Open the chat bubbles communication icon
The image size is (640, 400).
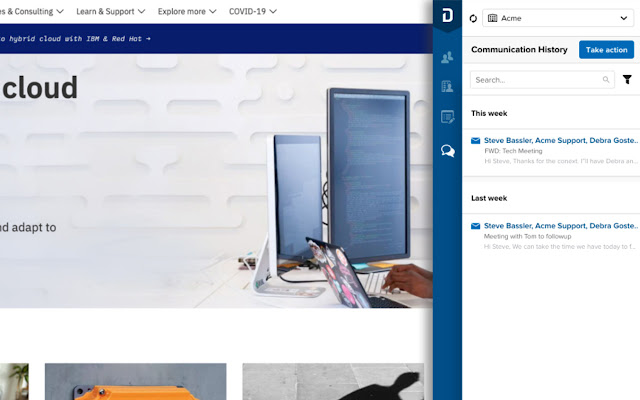448,151
